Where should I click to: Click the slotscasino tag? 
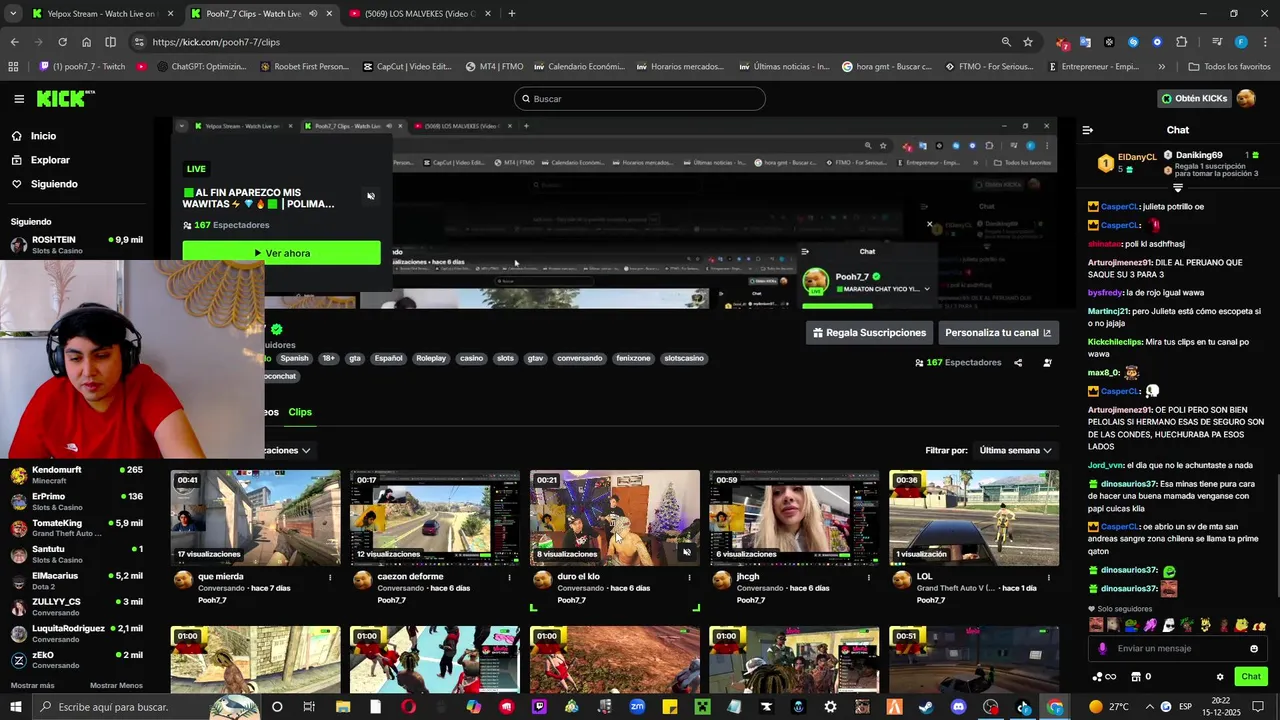pyautogui.click(x=684, y=358)
